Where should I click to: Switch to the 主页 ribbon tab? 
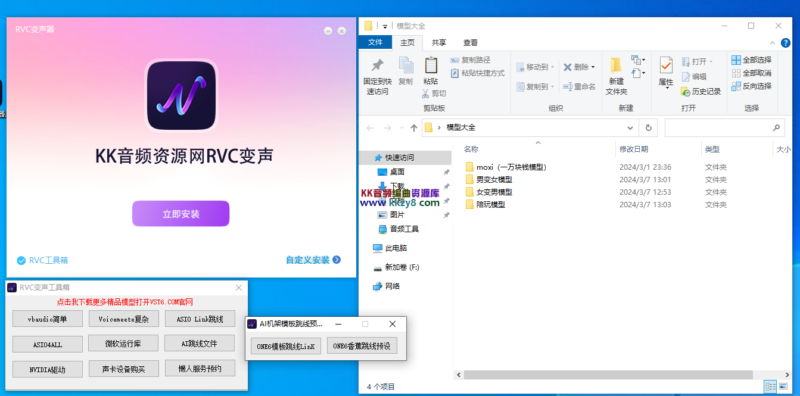coord(407,43)
